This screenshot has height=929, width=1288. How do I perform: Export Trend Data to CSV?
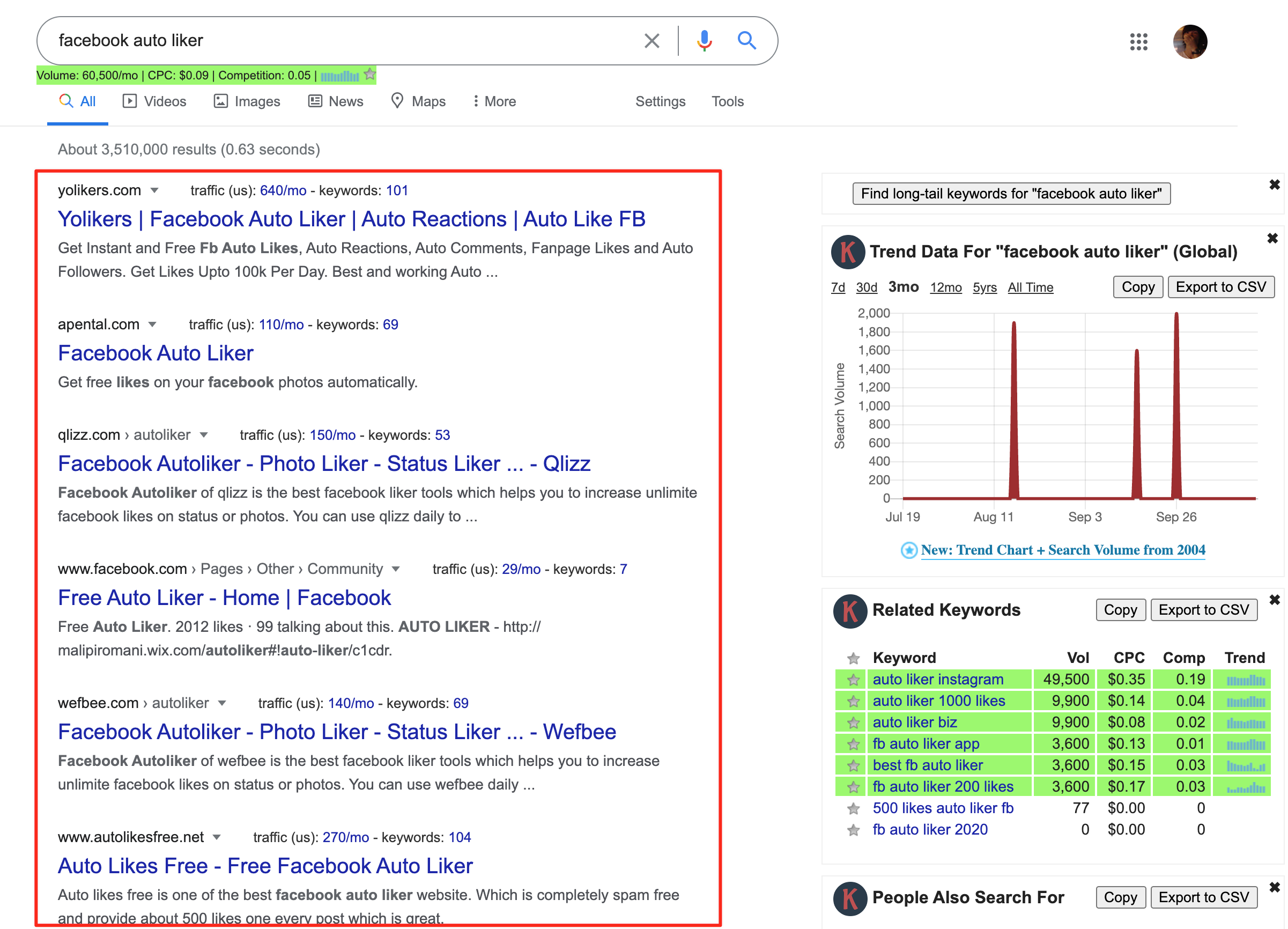click(x=1221, y=287)
